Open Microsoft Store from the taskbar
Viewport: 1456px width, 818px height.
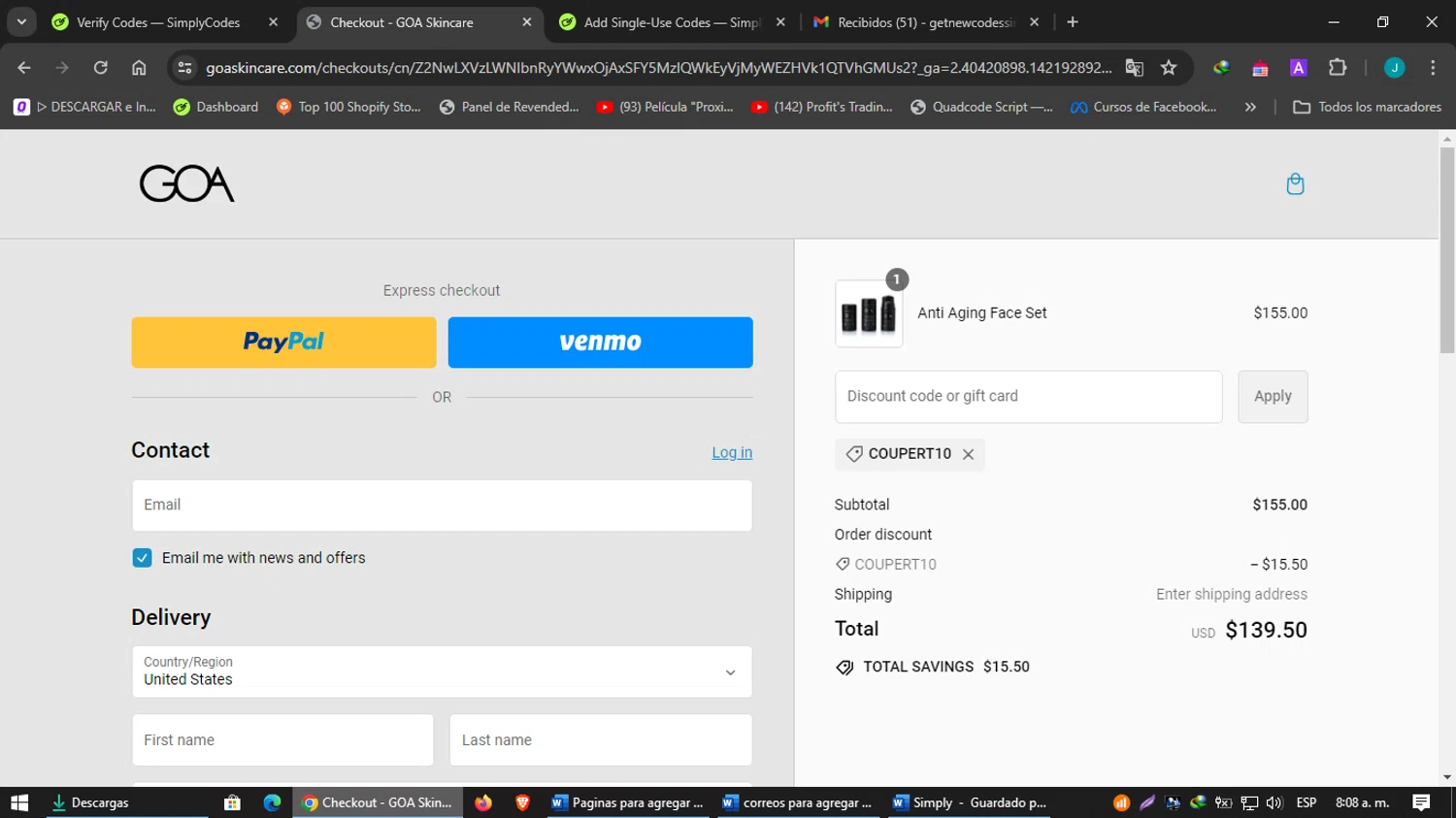(x=232, y=802)
